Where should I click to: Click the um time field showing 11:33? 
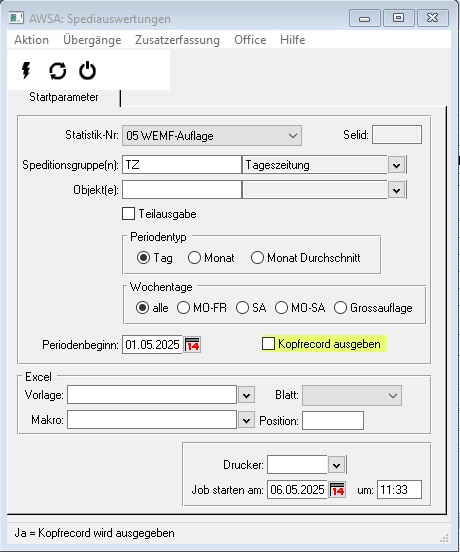pos(399,490)
